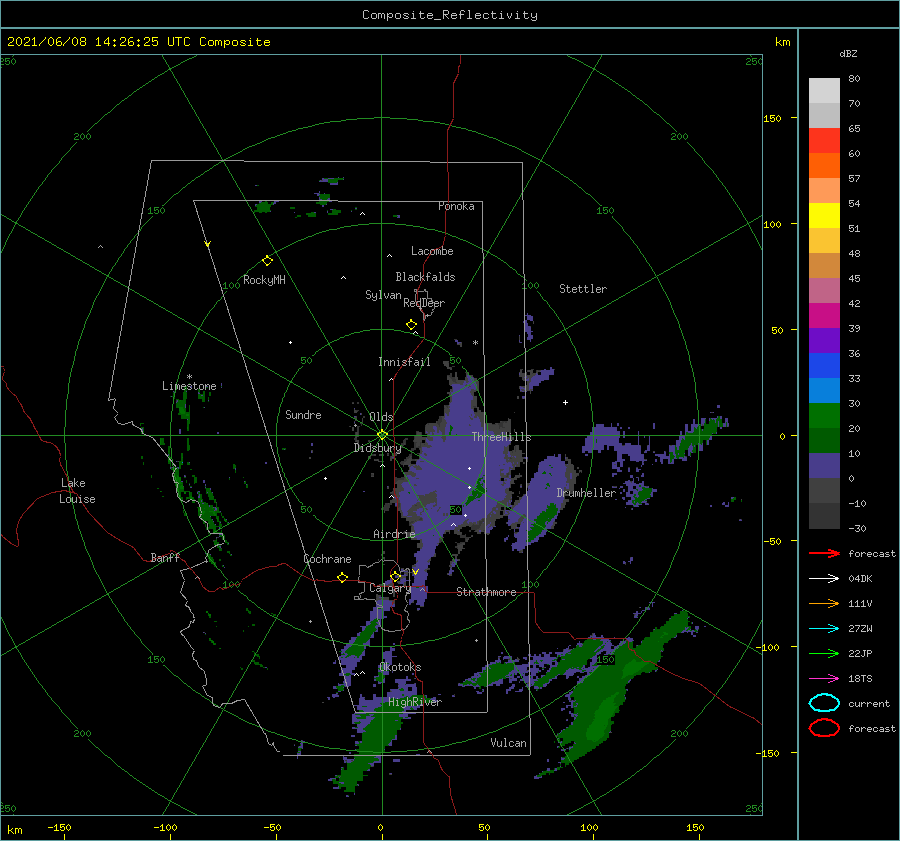
Task: Click the Okotoks city label
Action: [x=400, y=667]
